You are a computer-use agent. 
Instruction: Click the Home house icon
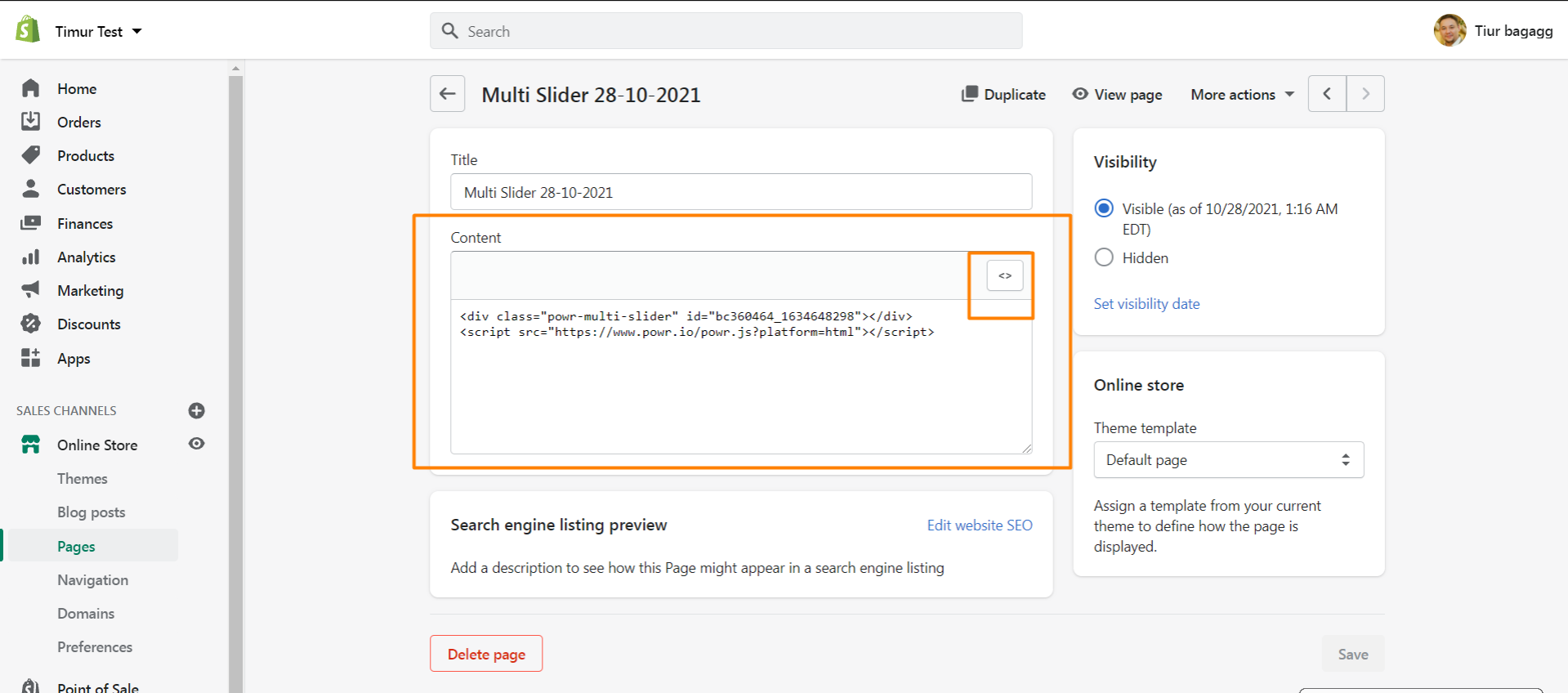[31, 88]
